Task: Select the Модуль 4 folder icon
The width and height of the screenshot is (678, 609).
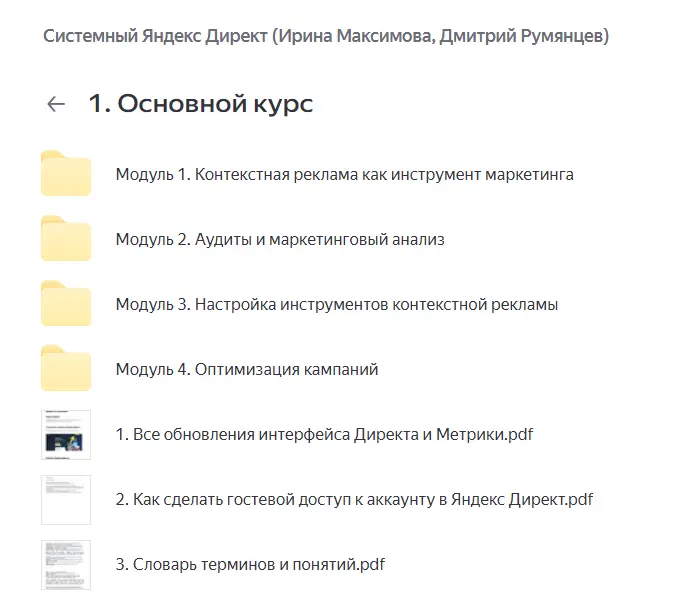Action: pyautogui.click(x=66, y=369)
